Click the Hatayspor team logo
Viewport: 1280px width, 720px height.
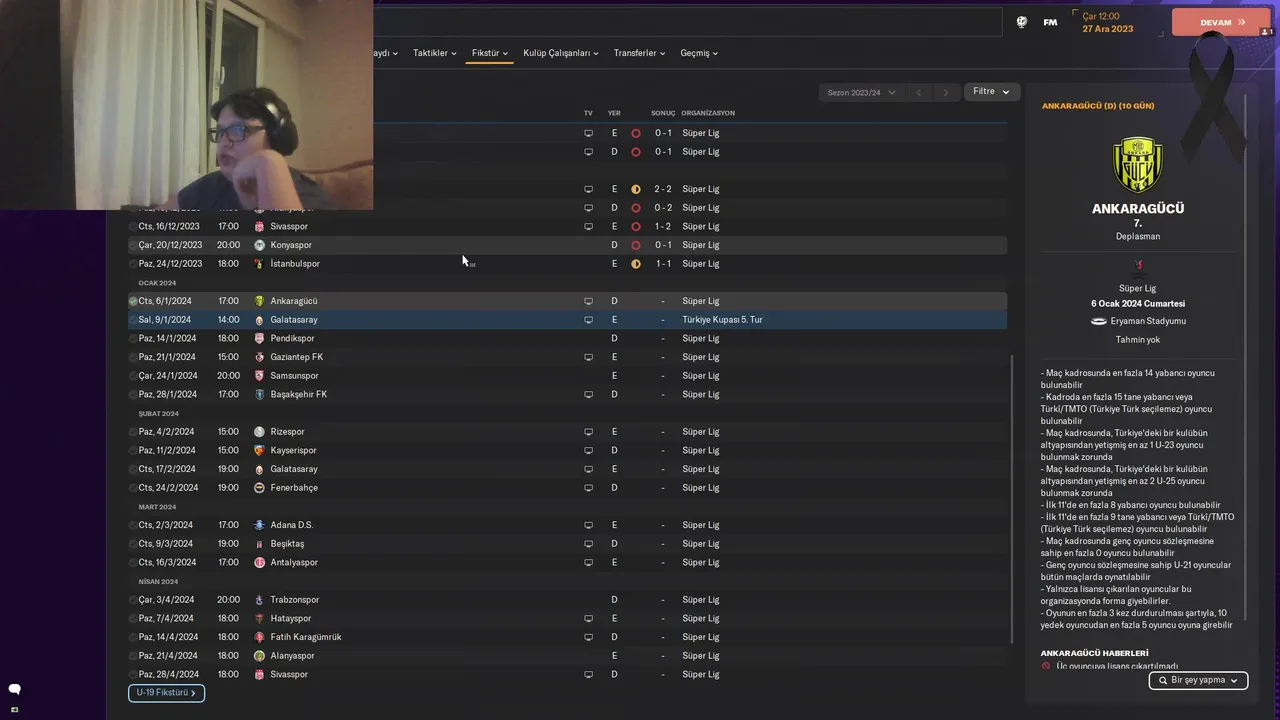click(259, 619)
